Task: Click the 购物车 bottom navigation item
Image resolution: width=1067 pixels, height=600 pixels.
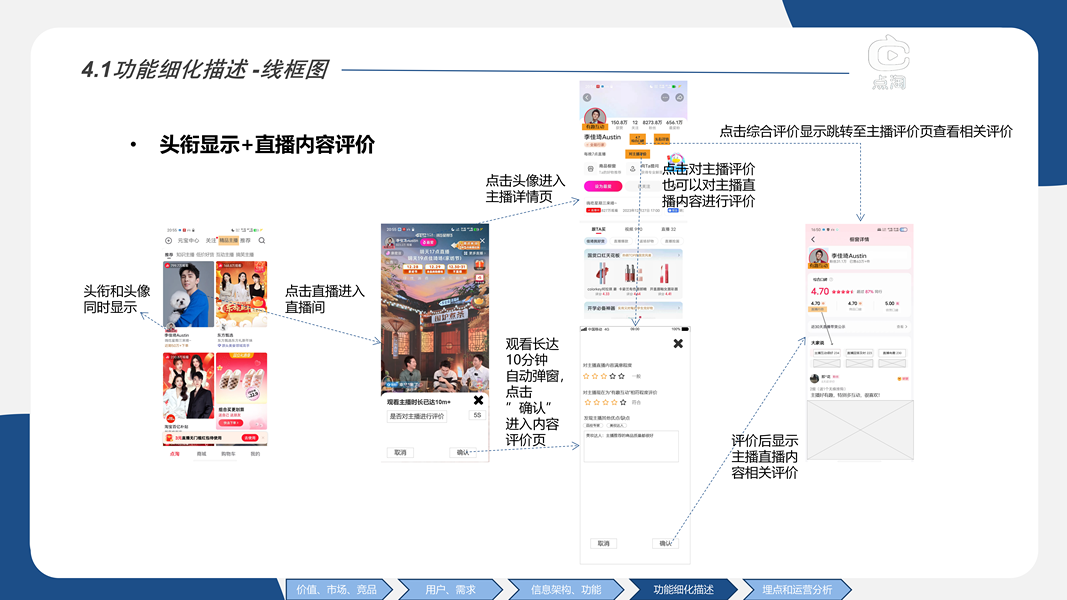Action: [229, 453]
